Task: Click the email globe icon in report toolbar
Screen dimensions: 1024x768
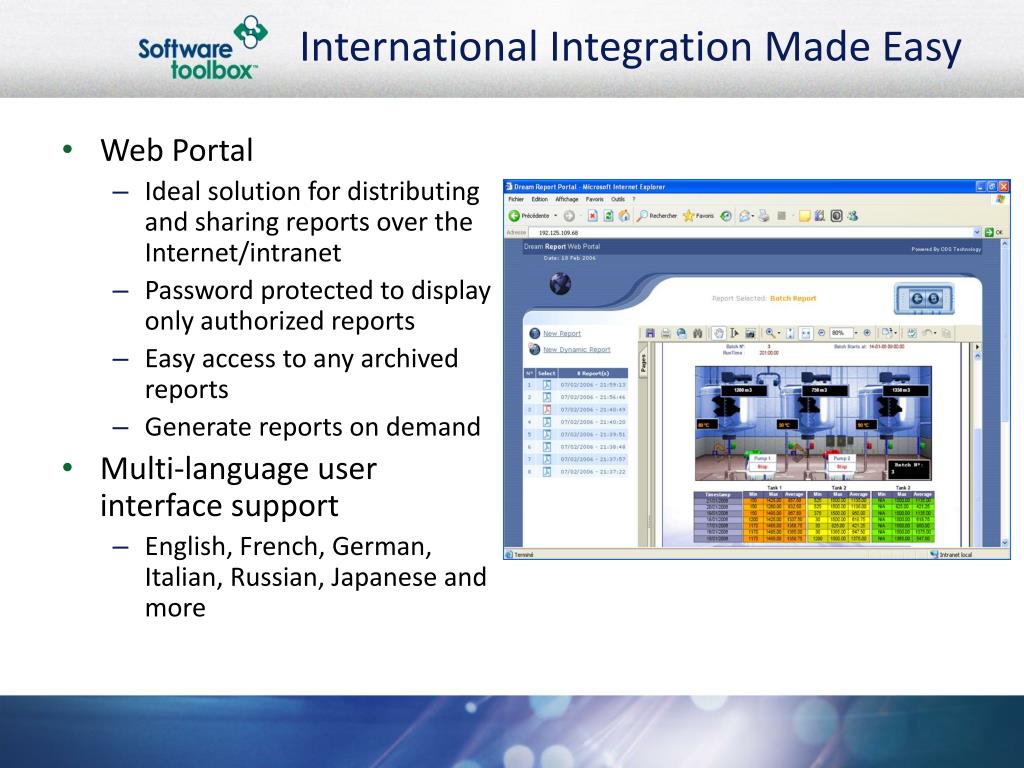Action: [x=681, y=333]
